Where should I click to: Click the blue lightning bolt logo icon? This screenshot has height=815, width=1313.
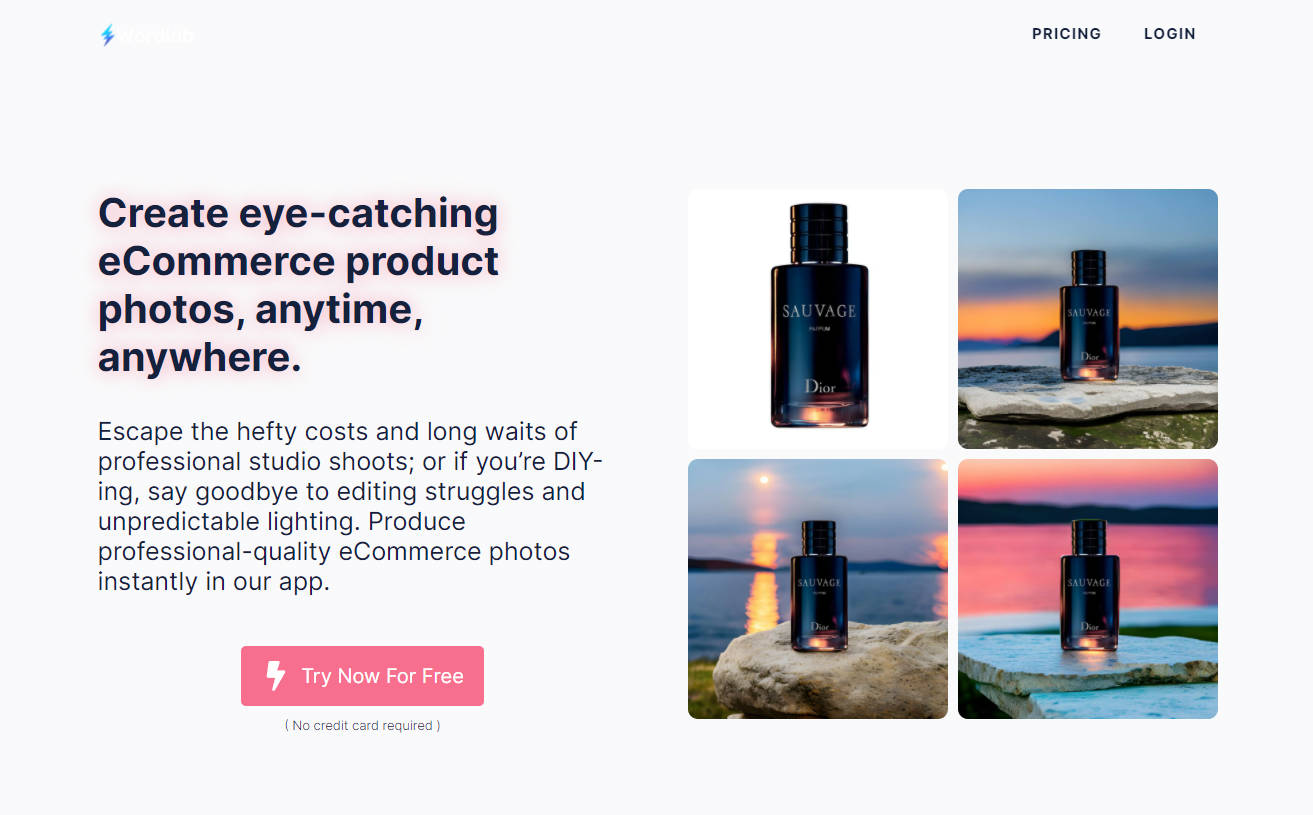107,35
